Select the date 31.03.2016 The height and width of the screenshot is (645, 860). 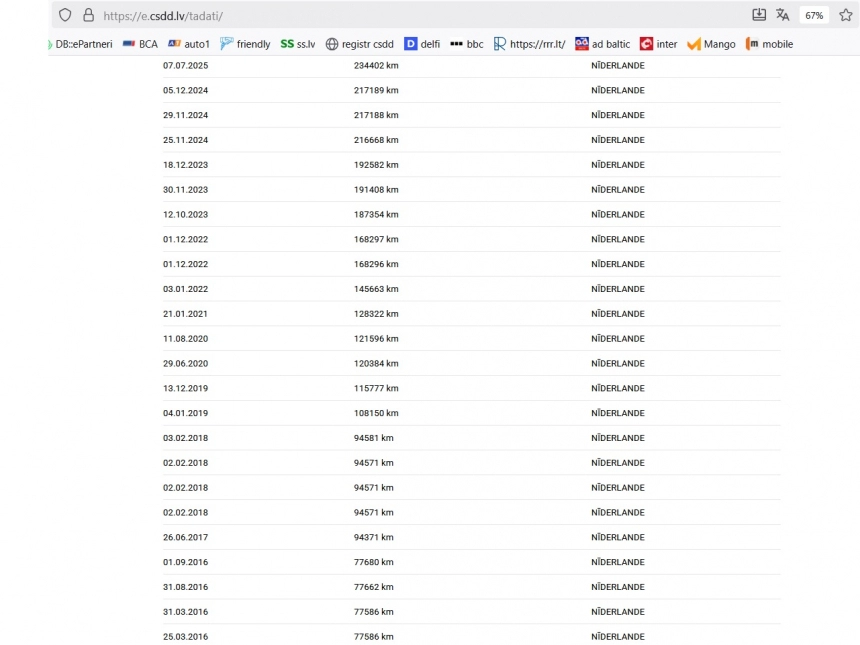point(185,612)
